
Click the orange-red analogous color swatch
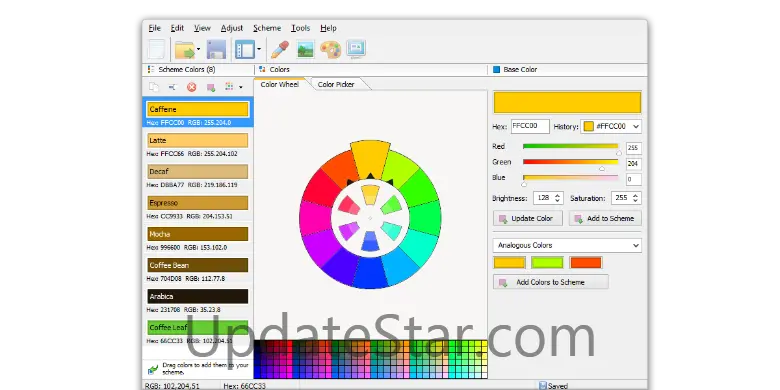coord(585,262)
